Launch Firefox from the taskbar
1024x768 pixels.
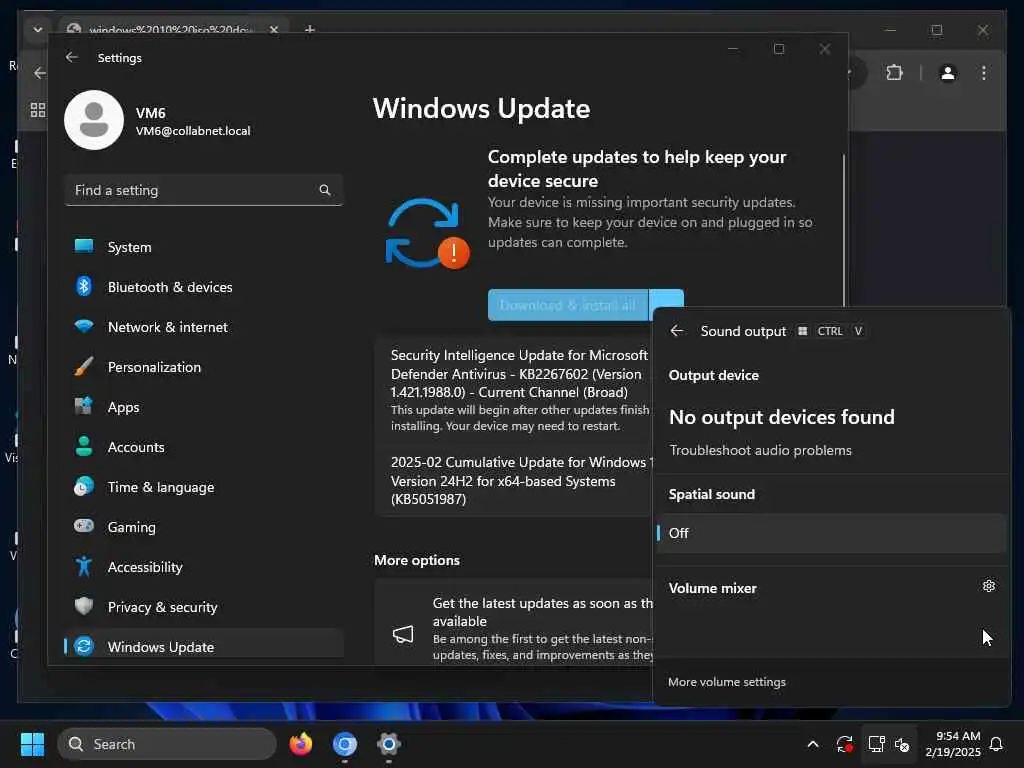(x=301, y=744)
